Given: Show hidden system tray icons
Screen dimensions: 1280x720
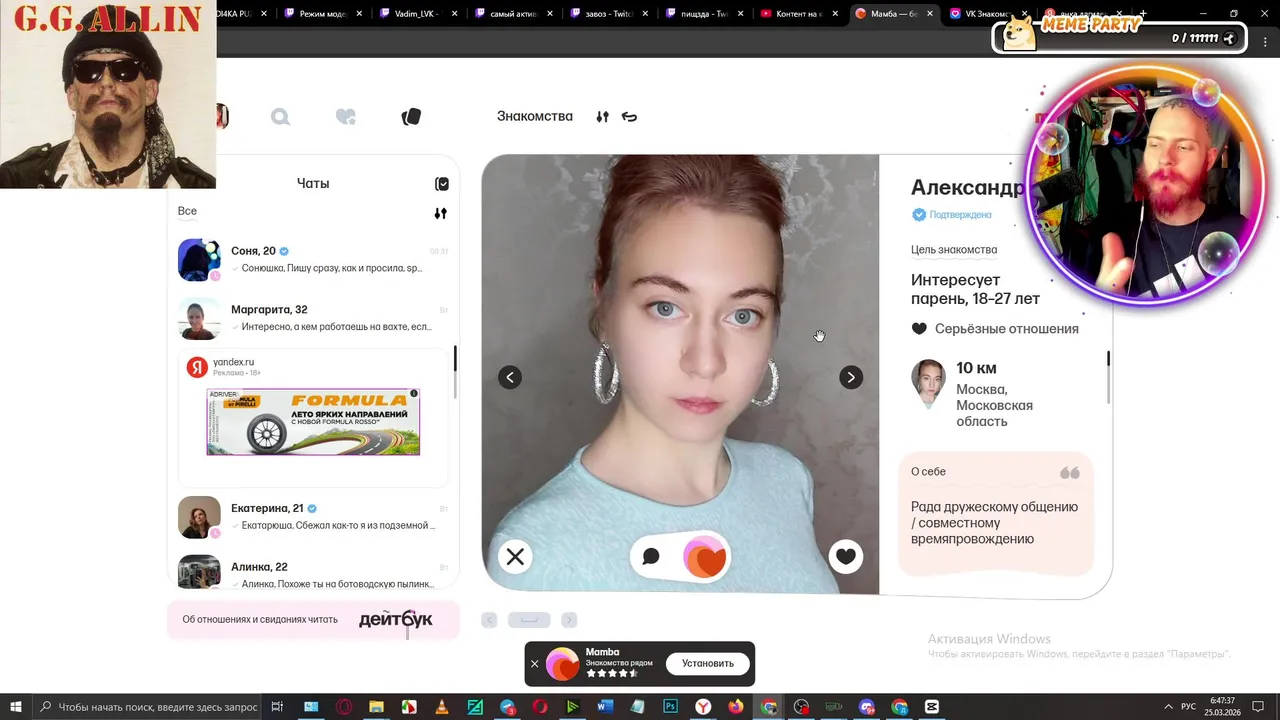Looking at the screenshot, I should click(1167, 707).
